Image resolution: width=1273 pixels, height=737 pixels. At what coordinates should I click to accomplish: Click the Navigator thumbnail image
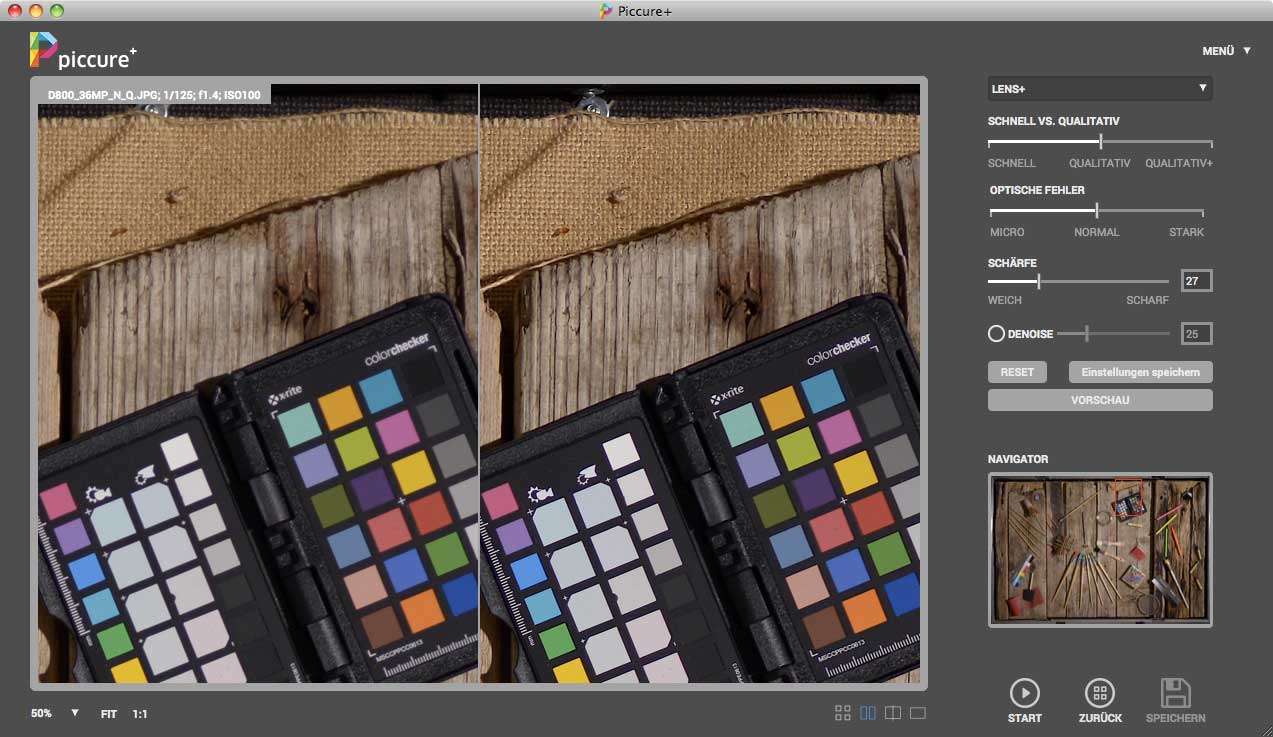pyautogui.click(x=1099, y=549)
